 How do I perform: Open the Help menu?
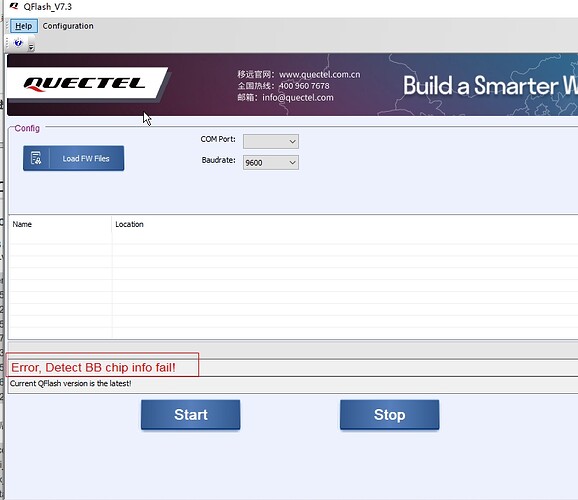(24, 26)
